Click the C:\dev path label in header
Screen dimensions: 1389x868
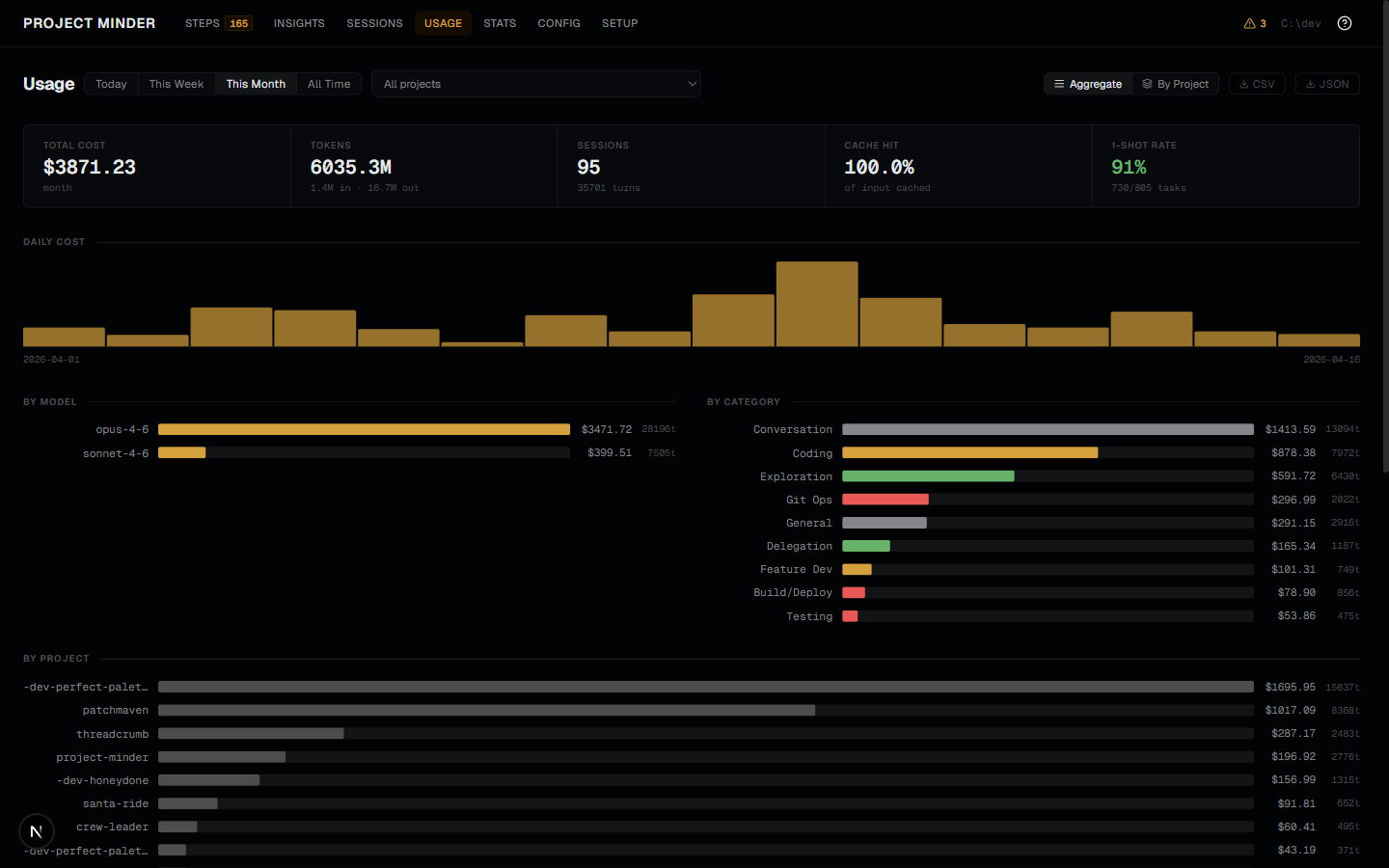tap(1300, 22)
